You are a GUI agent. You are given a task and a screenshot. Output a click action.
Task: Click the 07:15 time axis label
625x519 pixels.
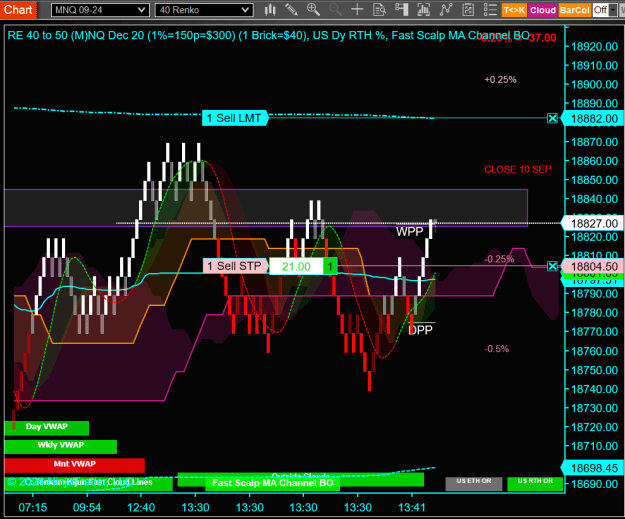coord(33,507)
